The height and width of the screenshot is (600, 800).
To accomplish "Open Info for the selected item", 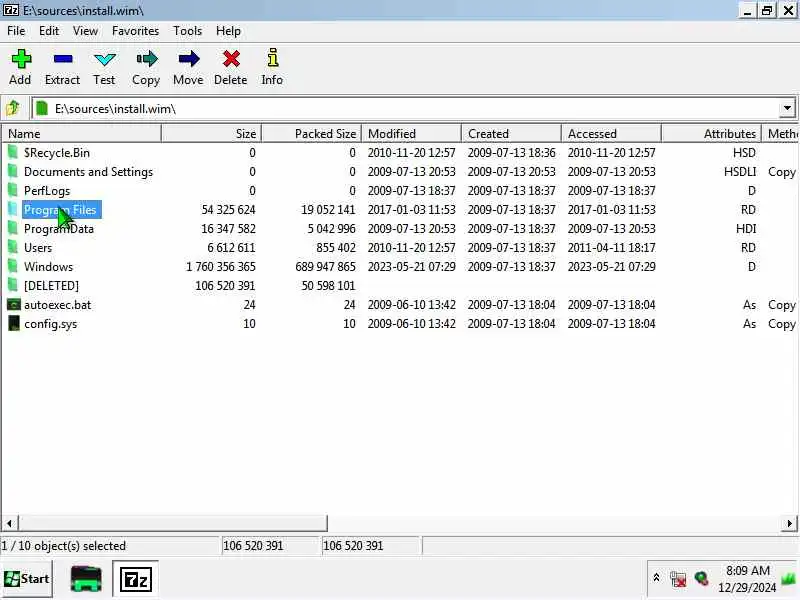I will [x=273, y=58].
